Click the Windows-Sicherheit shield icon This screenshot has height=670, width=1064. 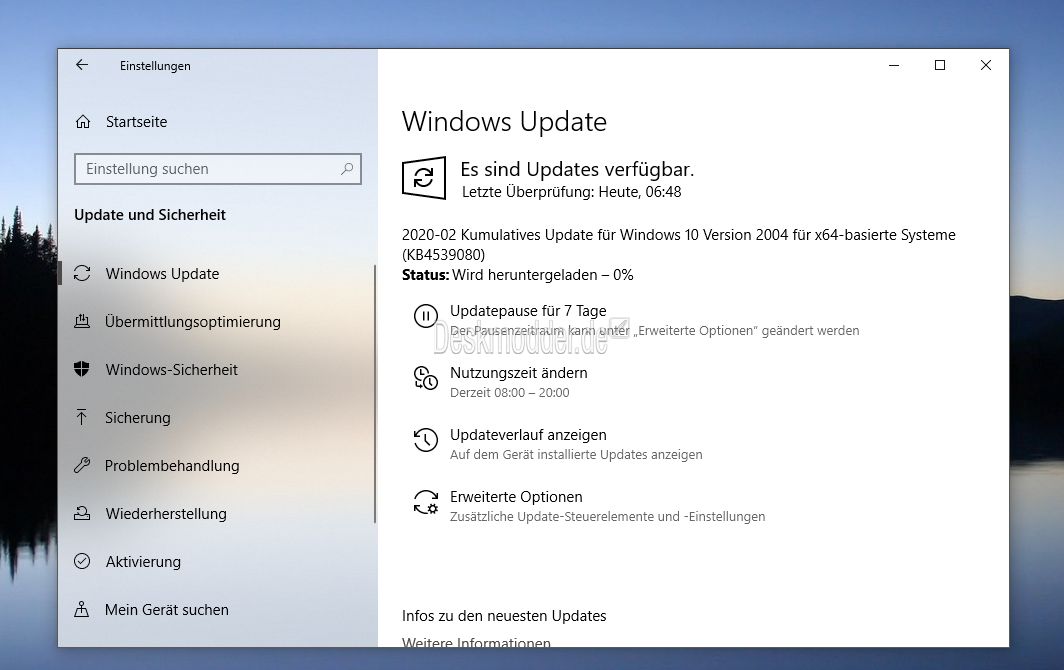click(x=82, y=369)
